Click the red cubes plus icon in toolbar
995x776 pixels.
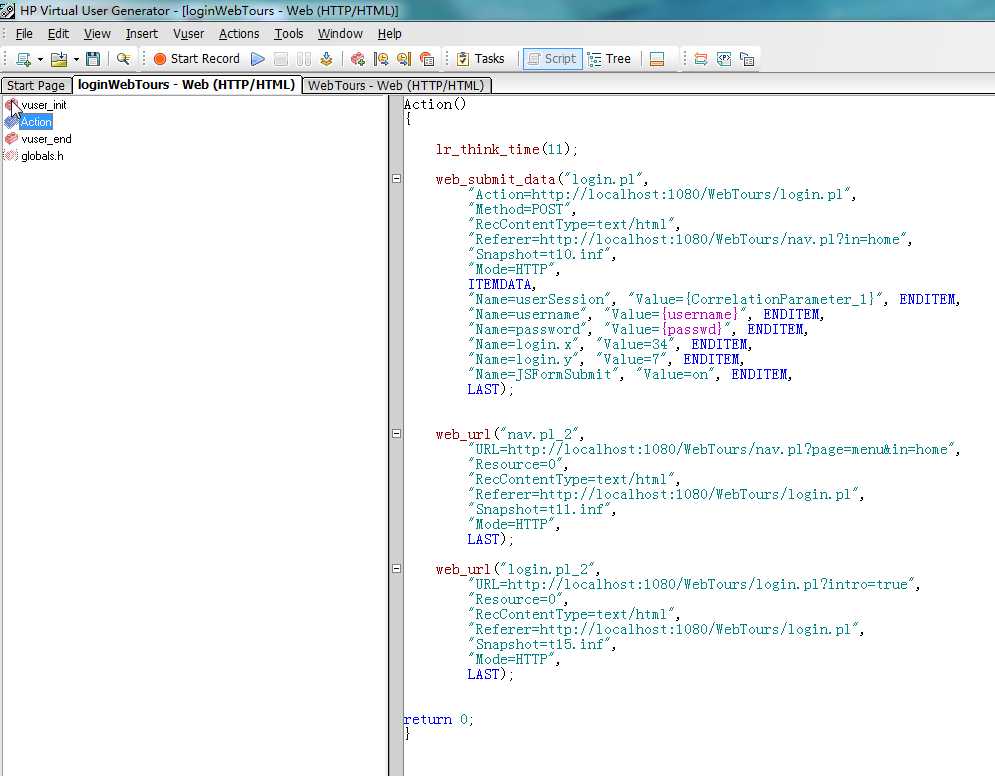tap(358, 59)
